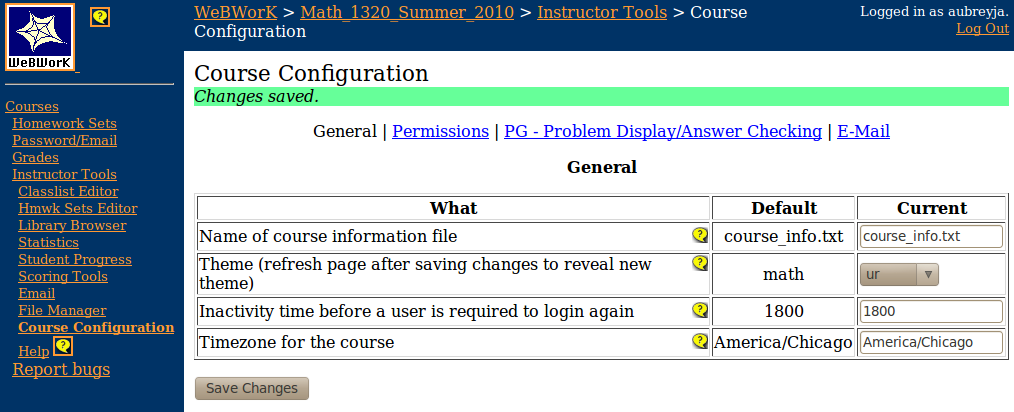Open help icon beside WeBWorK logo
This screenshot has height=412, width=1014.
(x=100, y=17)
